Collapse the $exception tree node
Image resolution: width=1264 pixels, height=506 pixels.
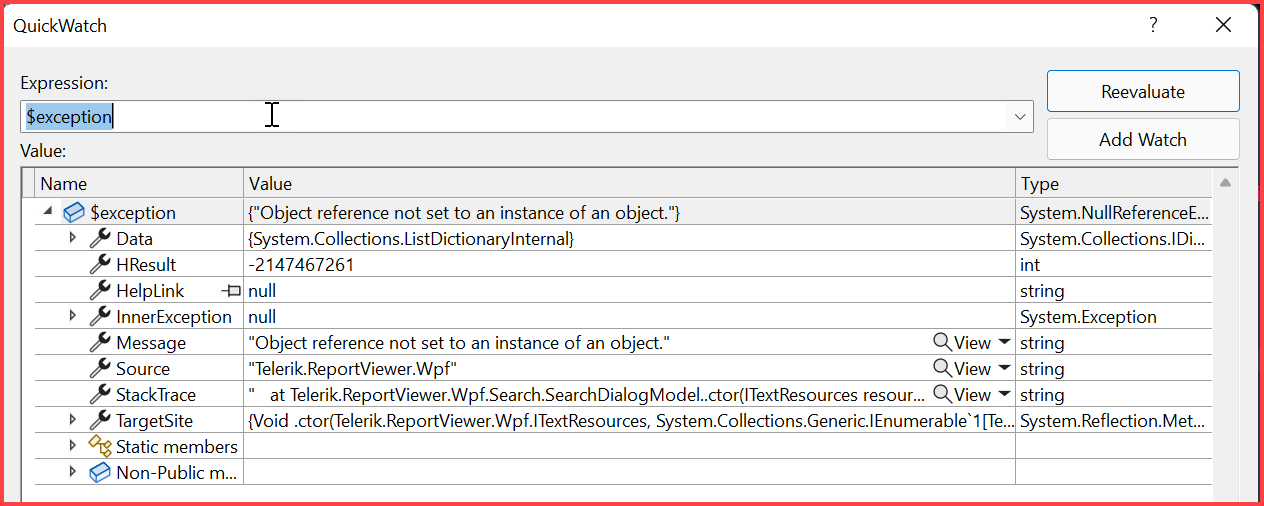click(x=48, y=213)
